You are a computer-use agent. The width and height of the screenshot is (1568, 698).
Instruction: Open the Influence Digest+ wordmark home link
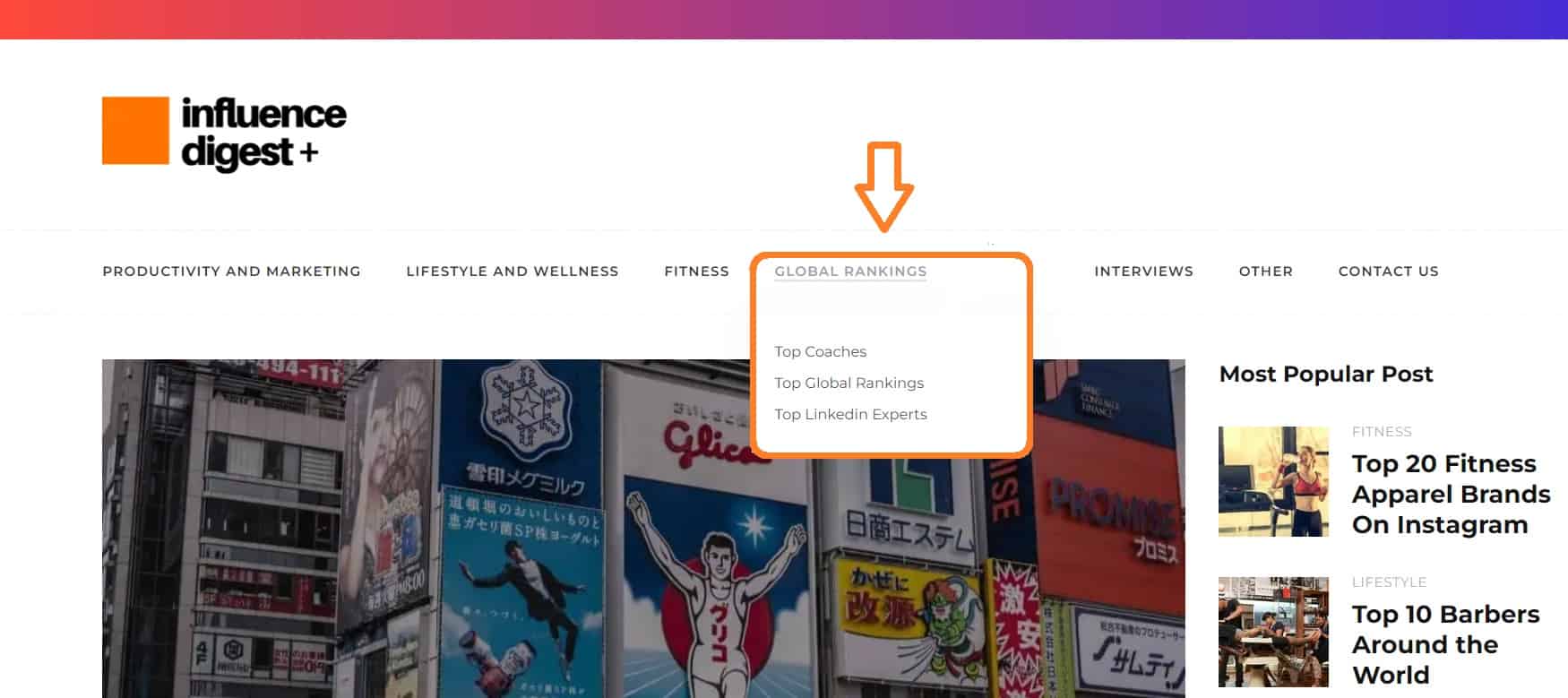tap(263, 134)
